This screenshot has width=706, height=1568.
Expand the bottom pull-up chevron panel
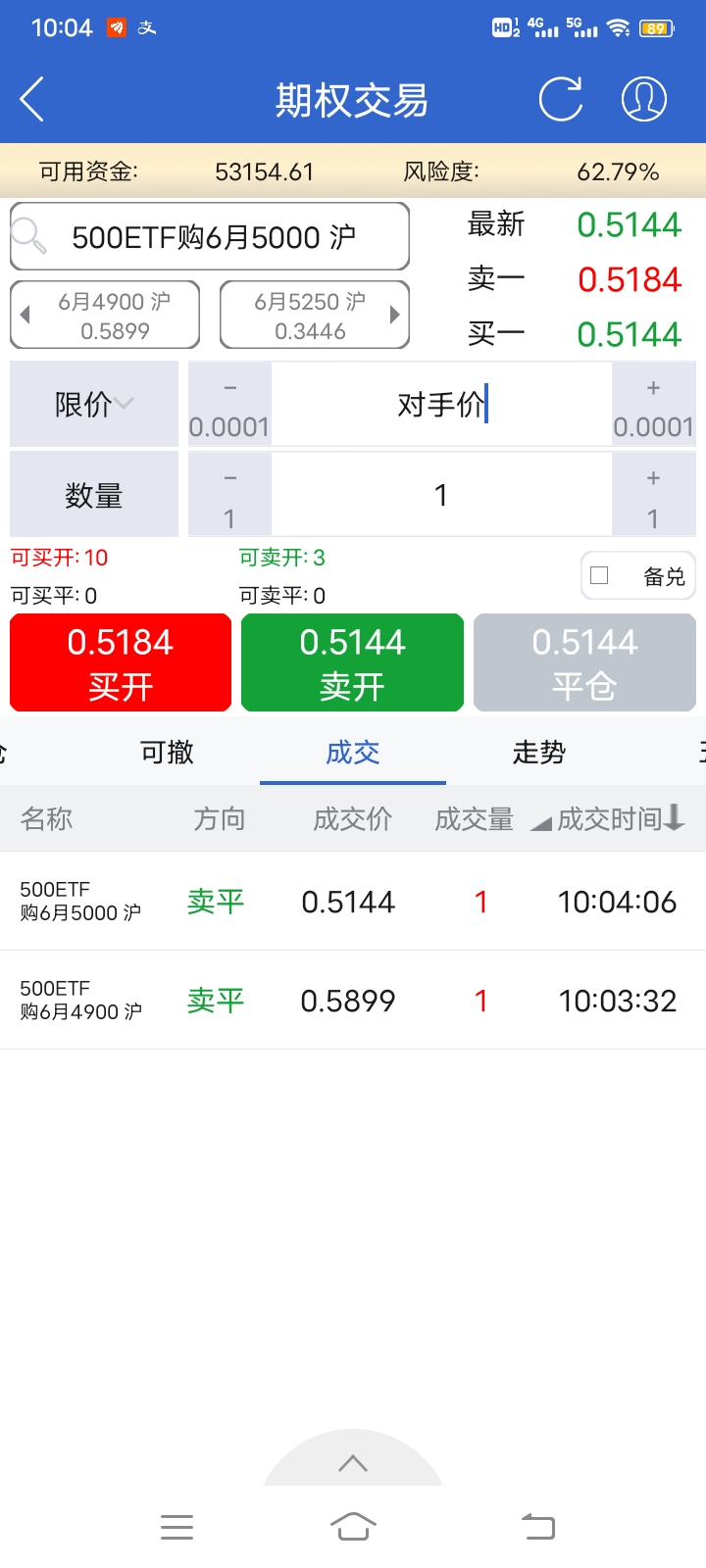353,1463
